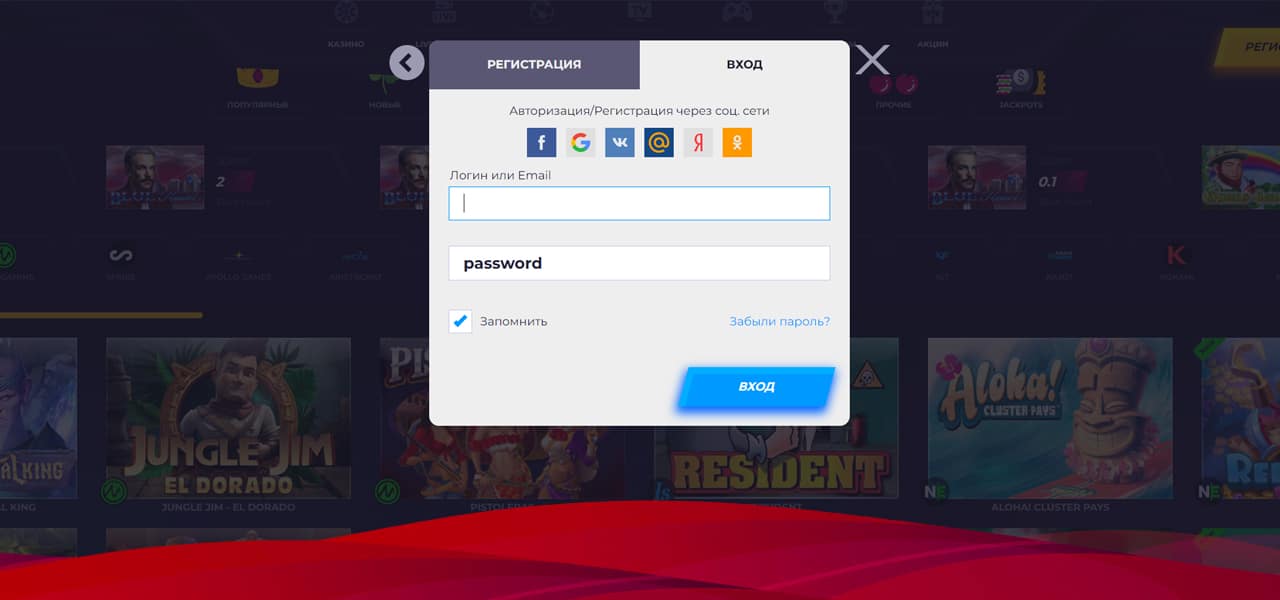The width and height of the screenshot is (1280, 600).
Task: Sign in with the Facebook icon
Action: 541,143
